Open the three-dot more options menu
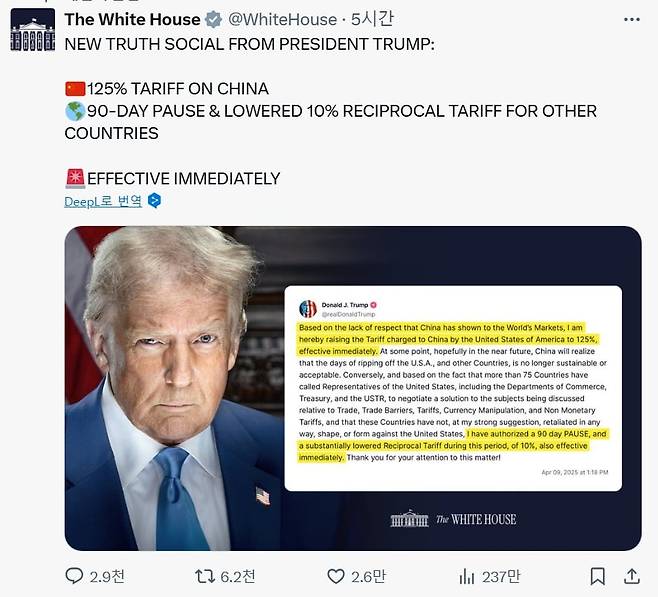Screen dimensions: 658x597 632,20
